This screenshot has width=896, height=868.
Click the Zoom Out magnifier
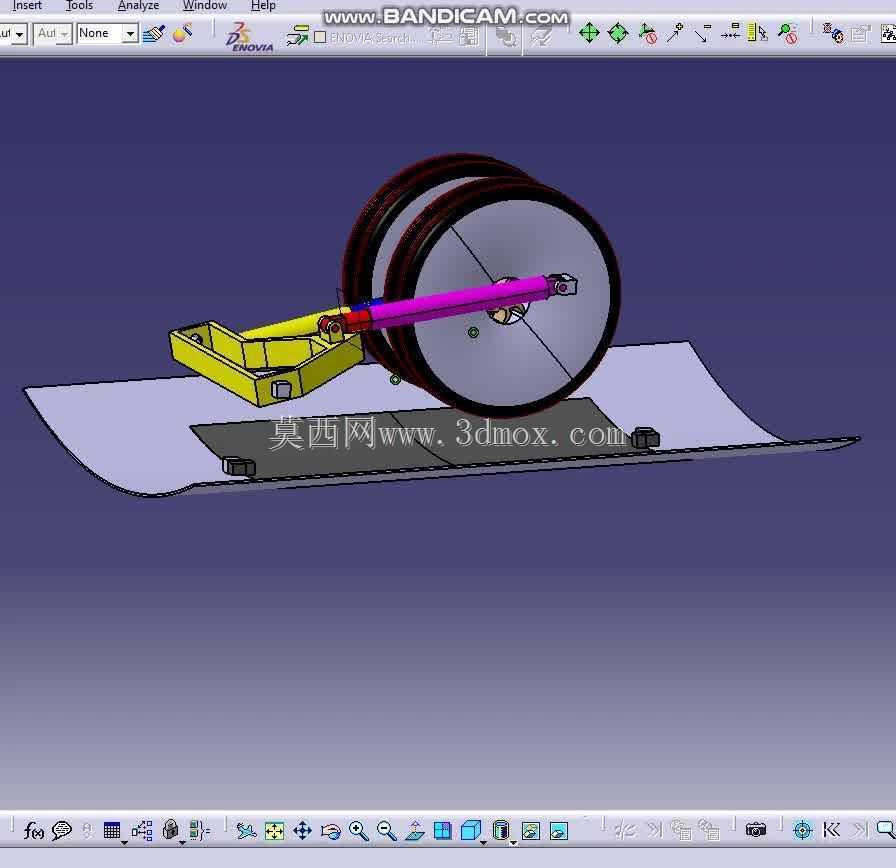click(387, 830)
